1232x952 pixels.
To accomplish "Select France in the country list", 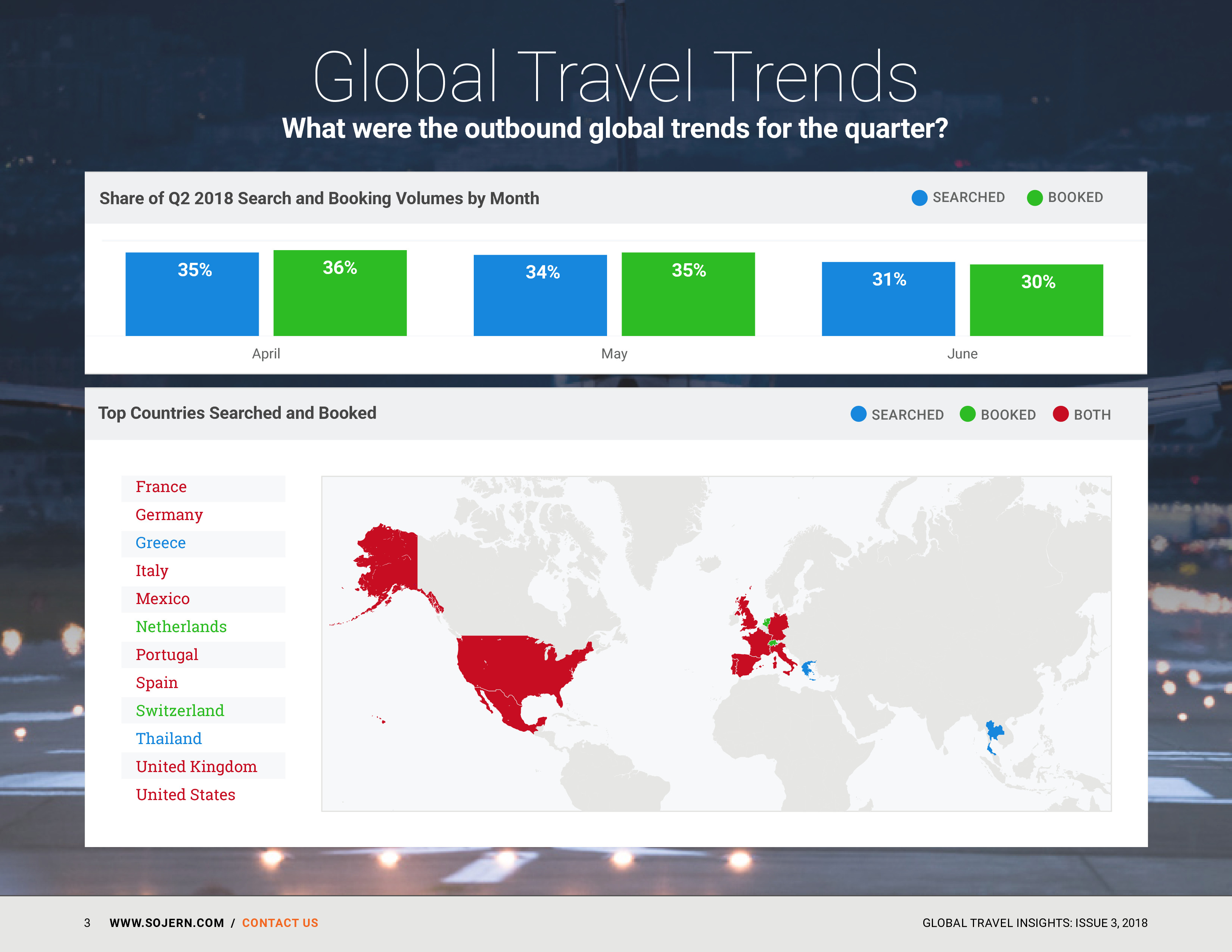I will click(x=161, y=487).
